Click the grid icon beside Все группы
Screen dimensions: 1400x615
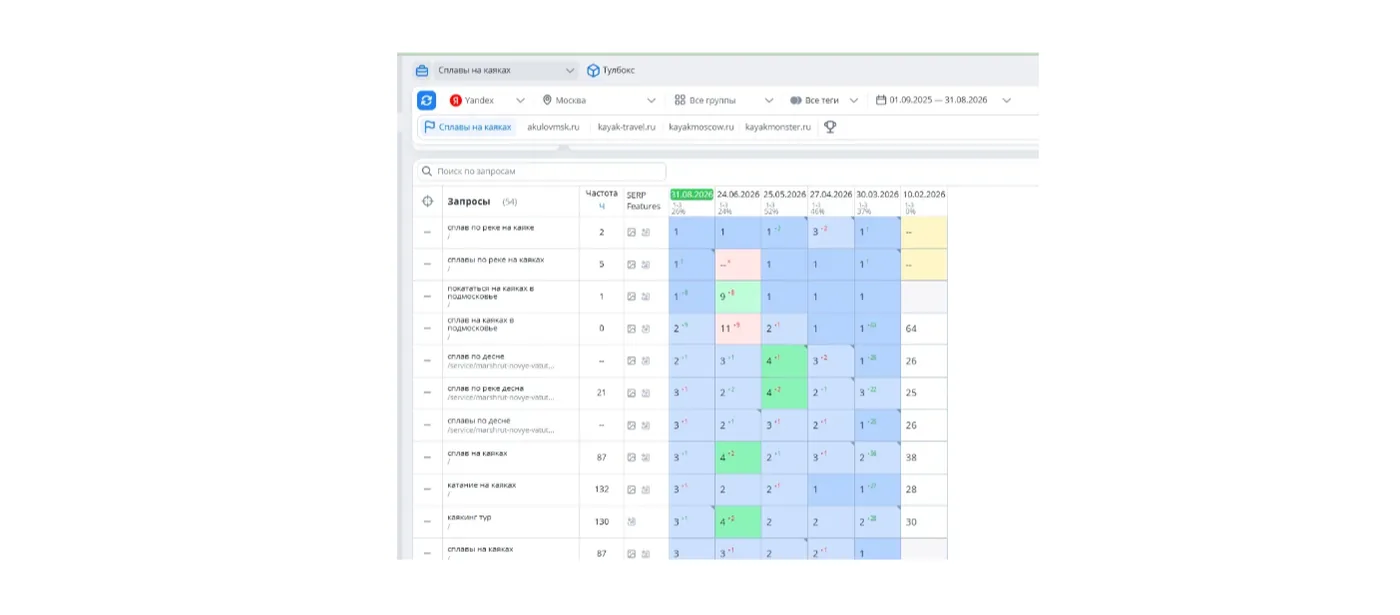click(x=680, y=100)
